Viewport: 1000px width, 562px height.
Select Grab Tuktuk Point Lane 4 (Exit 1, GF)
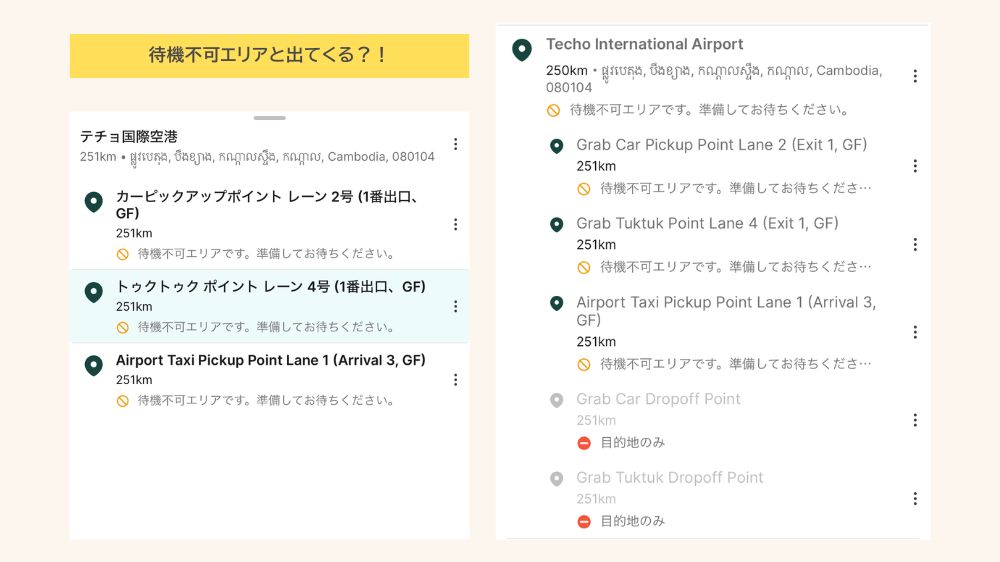(707, 223)
